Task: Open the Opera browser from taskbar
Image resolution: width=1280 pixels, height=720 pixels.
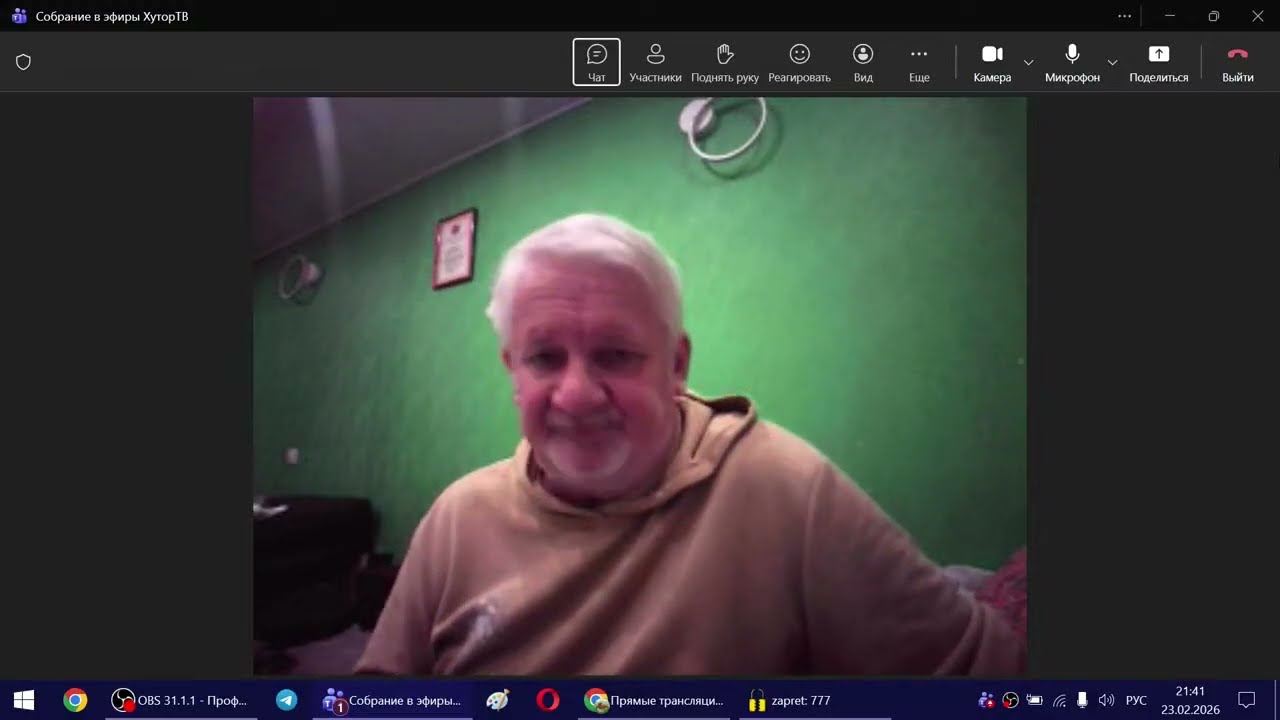Action: coord(548,700)
